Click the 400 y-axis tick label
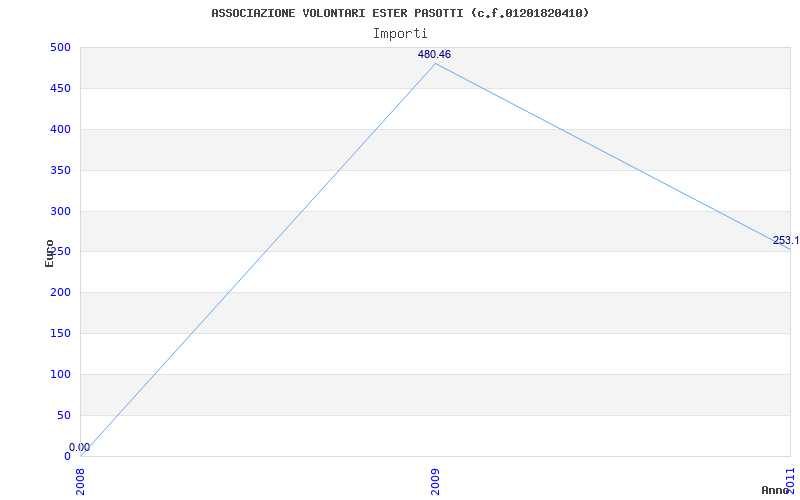 (x=60, y=129)
